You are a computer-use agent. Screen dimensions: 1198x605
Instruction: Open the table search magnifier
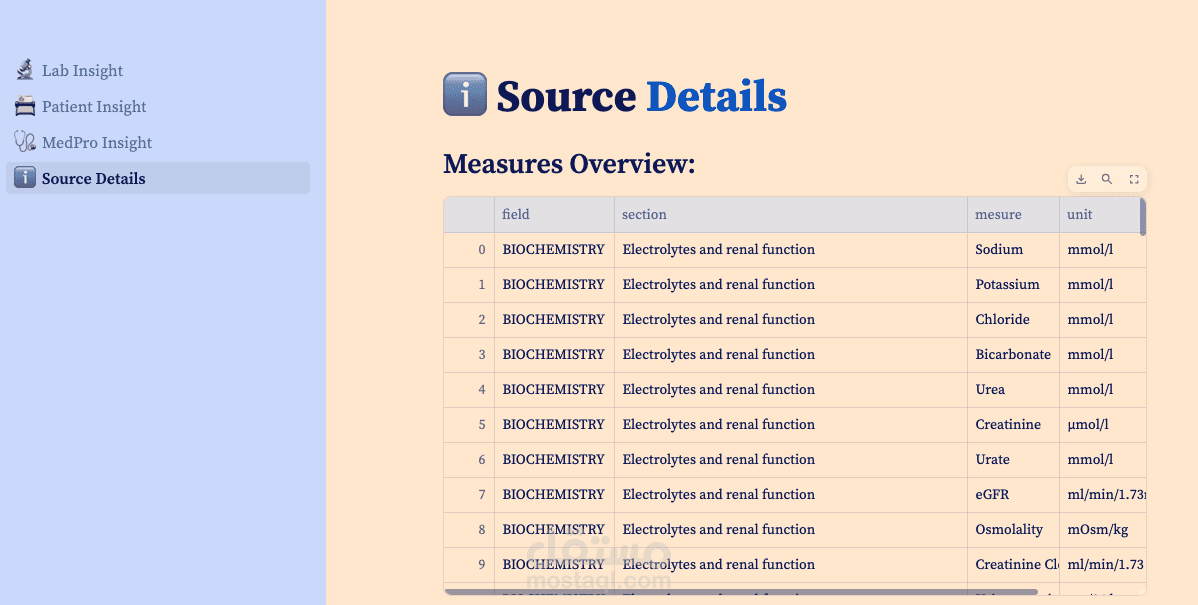point(1107,179)
